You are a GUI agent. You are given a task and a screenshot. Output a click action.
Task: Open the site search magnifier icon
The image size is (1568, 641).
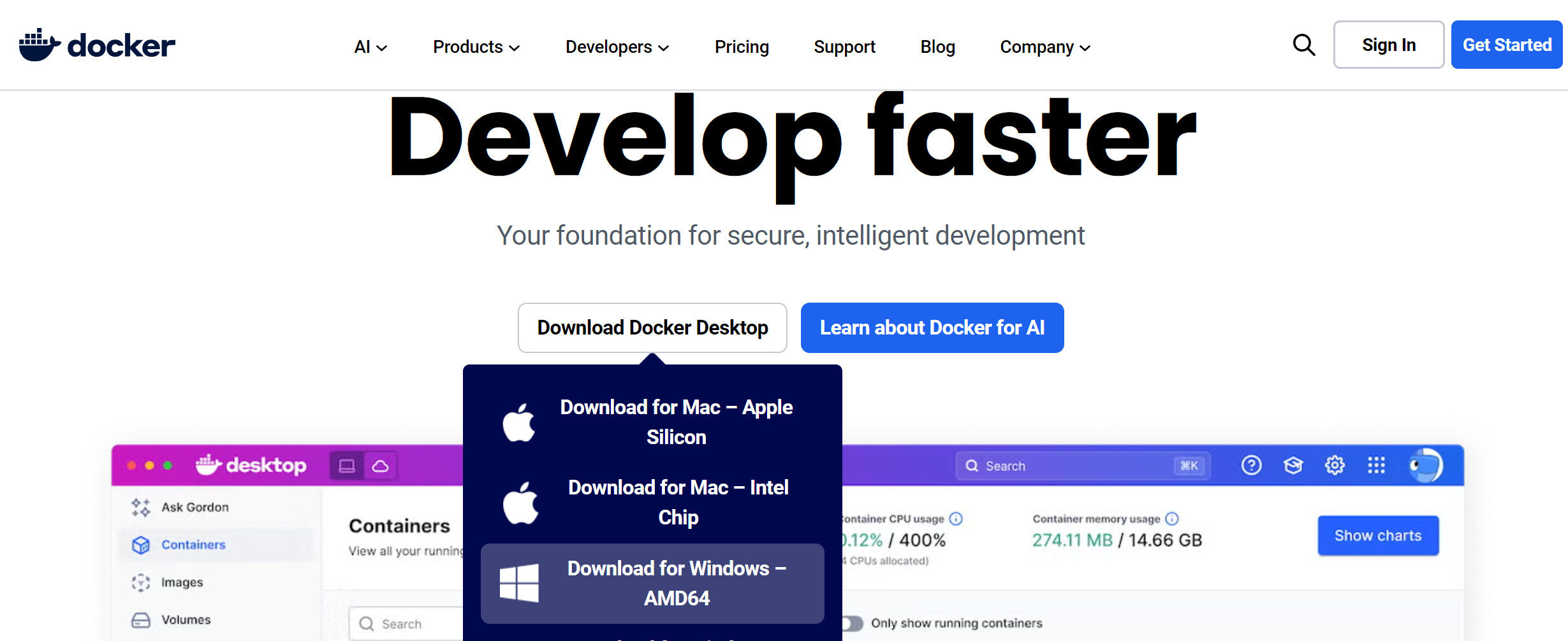pyautogui.click(x=1304, y=45)
